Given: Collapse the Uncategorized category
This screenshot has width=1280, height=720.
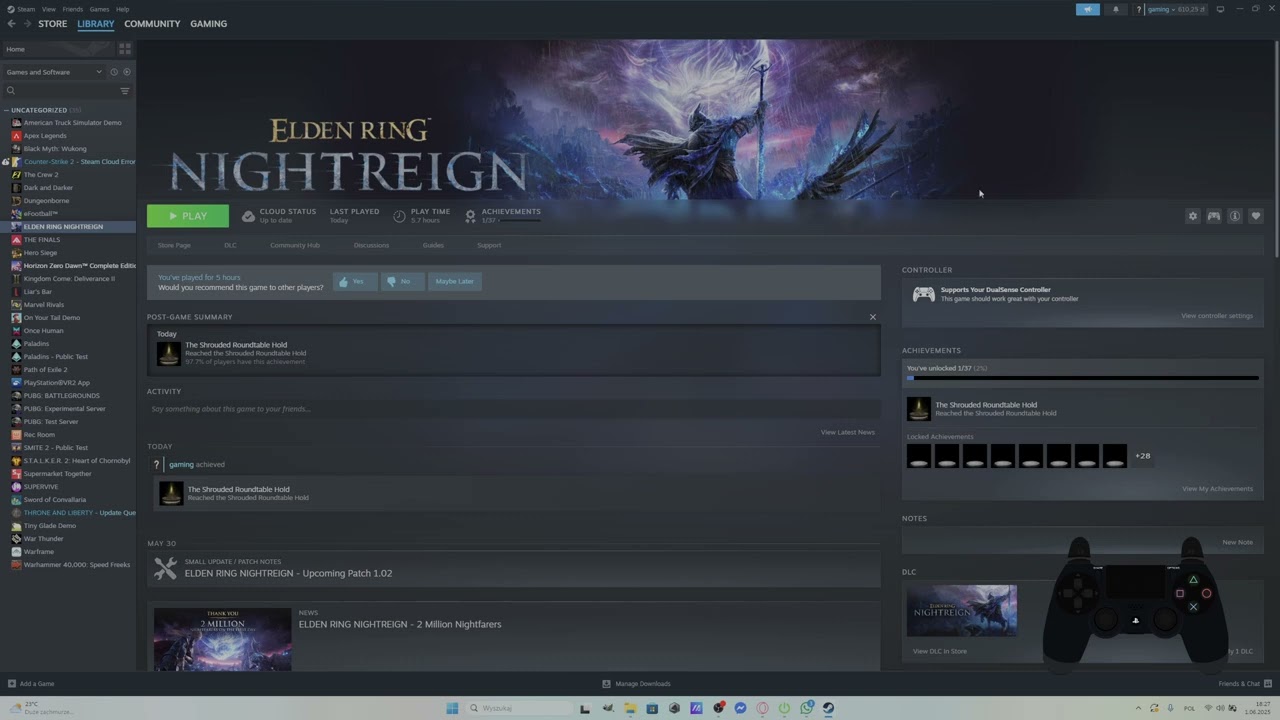Looking at the screenshot, I should pyautogui.click(x=6, y=110).
